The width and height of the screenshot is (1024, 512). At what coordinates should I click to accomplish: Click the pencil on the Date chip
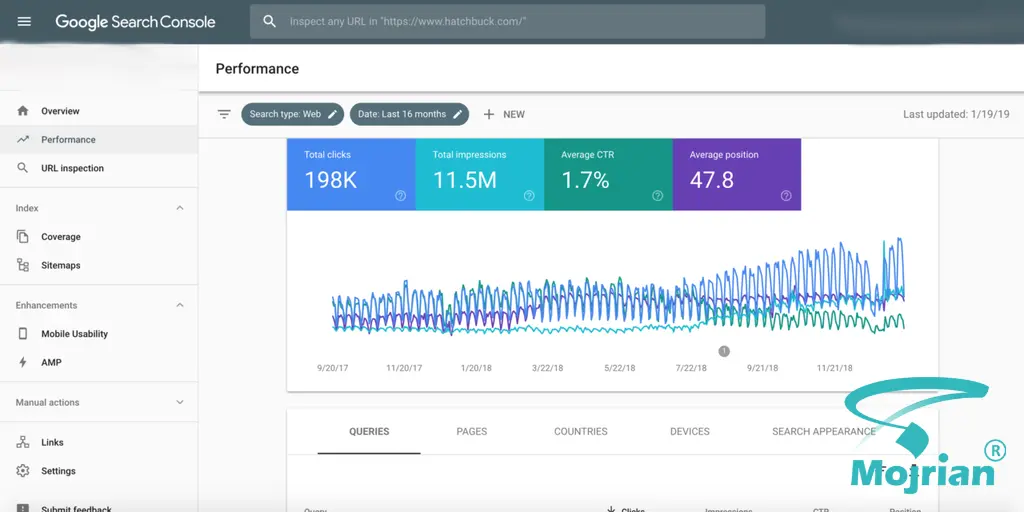(458, 114)
